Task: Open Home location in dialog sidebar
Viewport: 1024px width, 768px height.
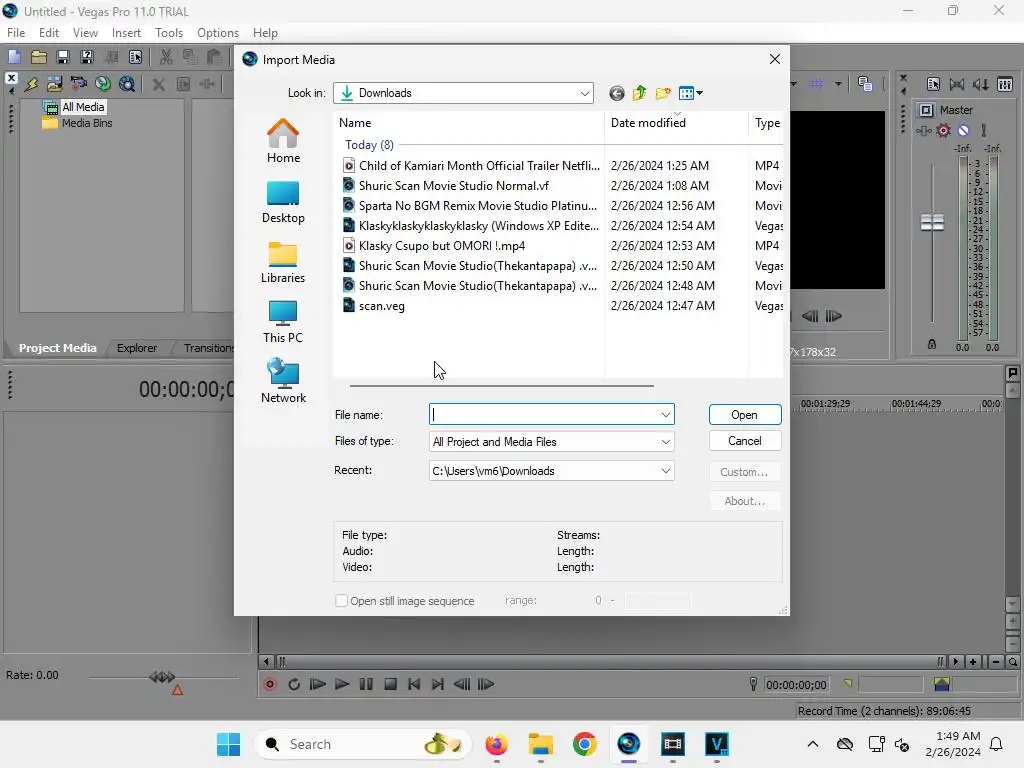Action: click(x=283, y=141)
